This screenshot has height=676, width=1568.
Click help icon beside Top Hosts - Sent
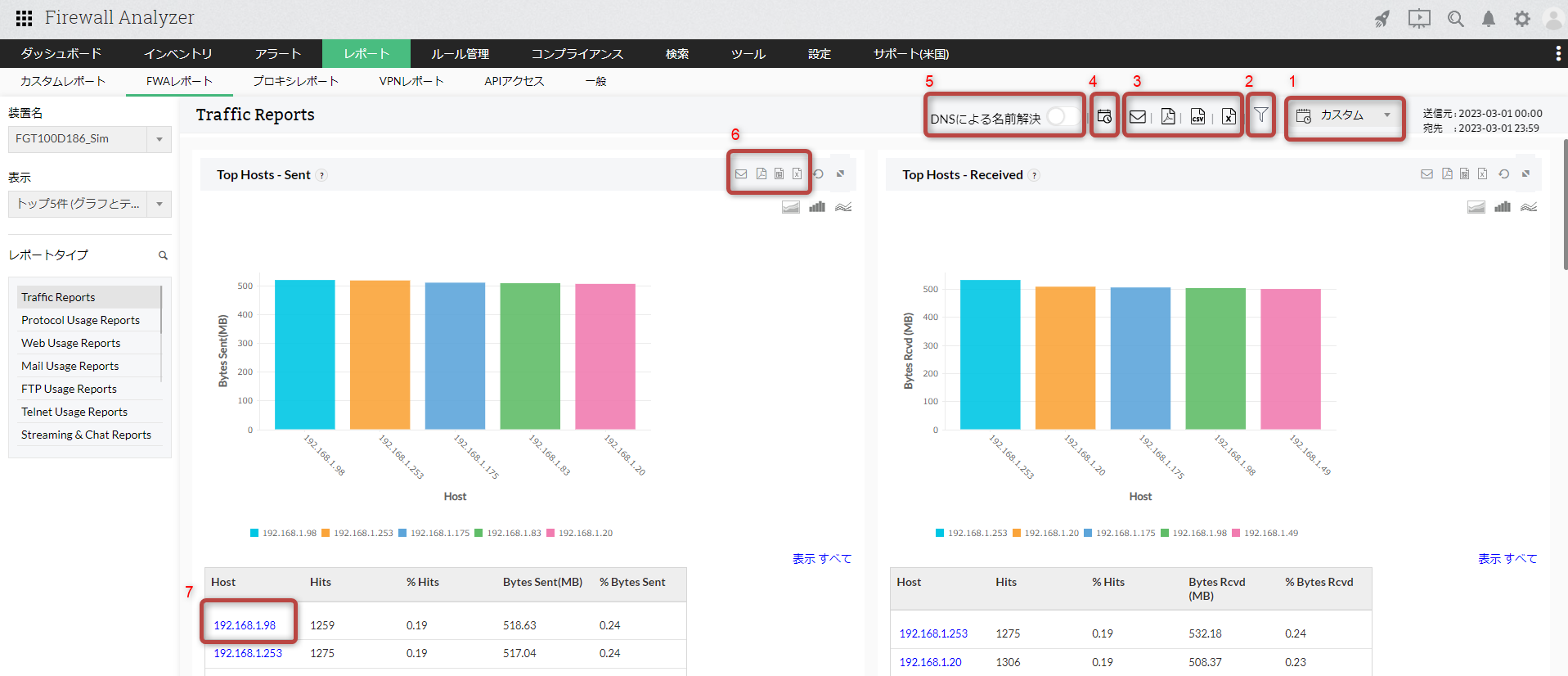click(322, 175)
